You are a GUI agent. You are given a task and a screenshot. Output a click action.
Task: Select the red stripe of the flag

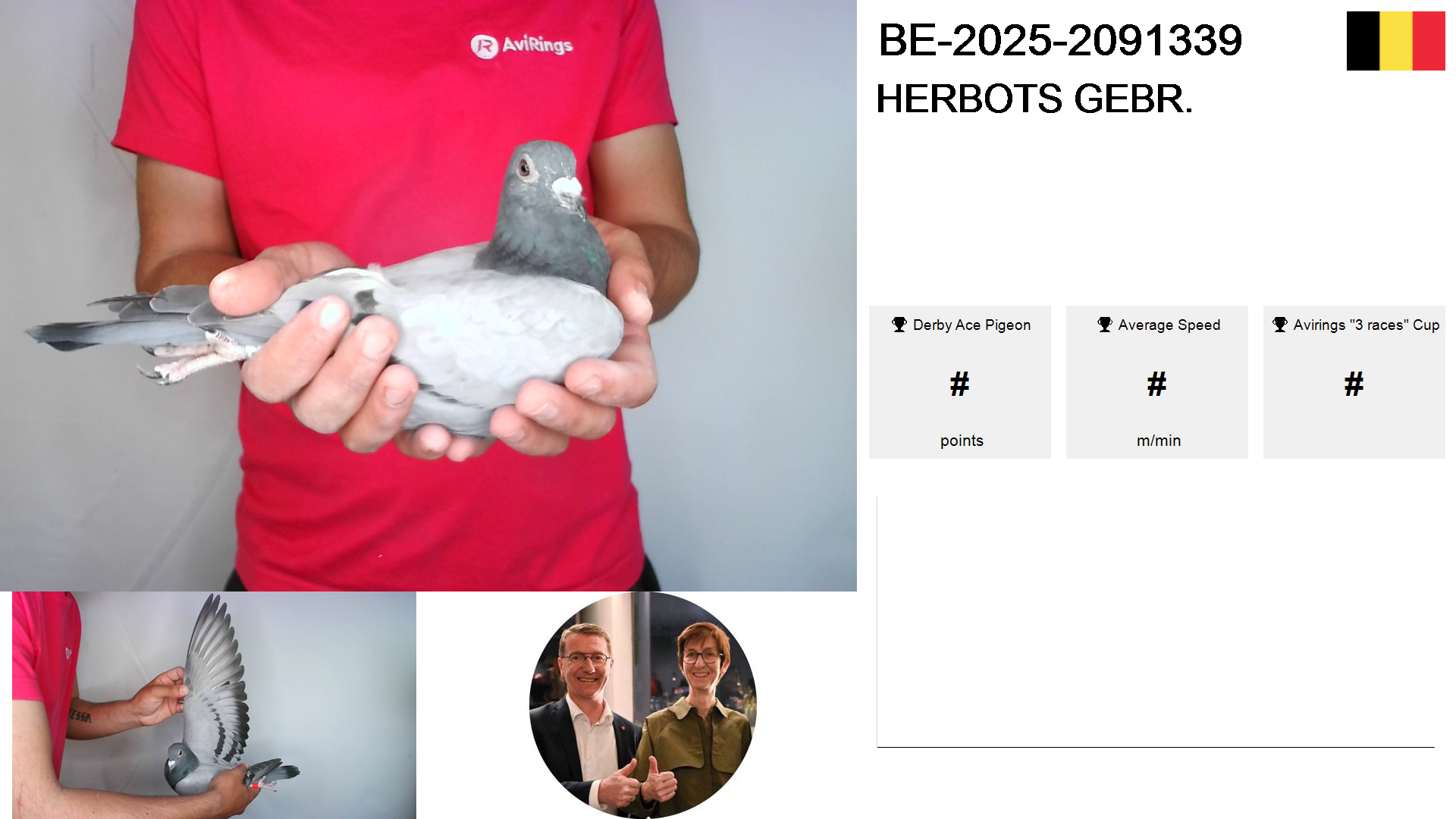[x=1429, y=41]
